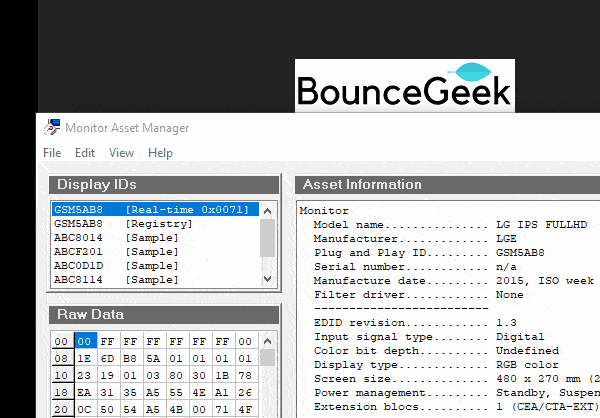Screen dimensions: 600x418
Task: Click Serial number value n/a
Action: click(506, 267)
